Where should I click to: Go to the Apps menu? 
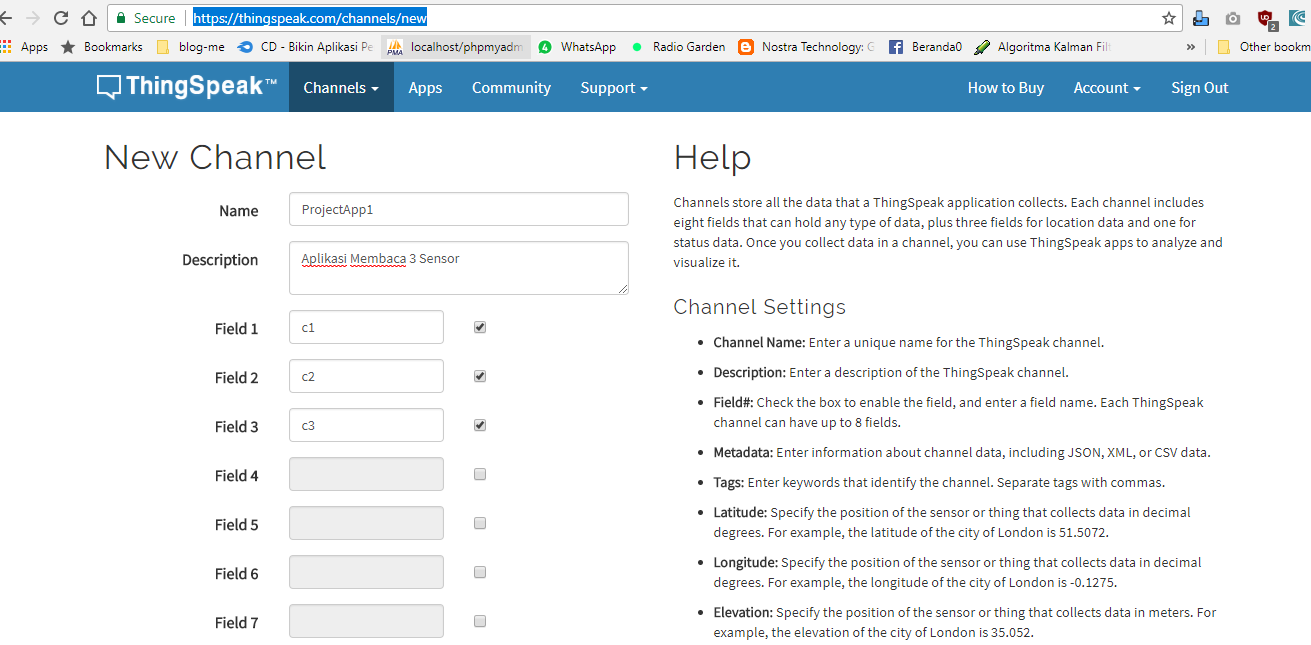click(x=425, y=87)
